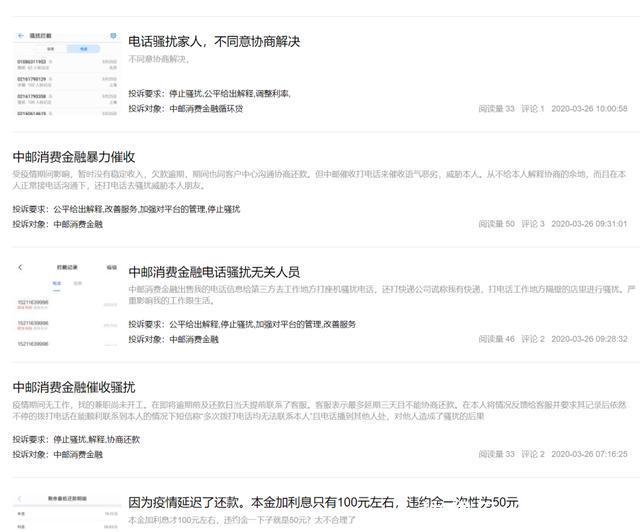Select complaint target 中邮消费金融循环贷
This screenshot has height=532, width=640.
click(x=206, y=109)
